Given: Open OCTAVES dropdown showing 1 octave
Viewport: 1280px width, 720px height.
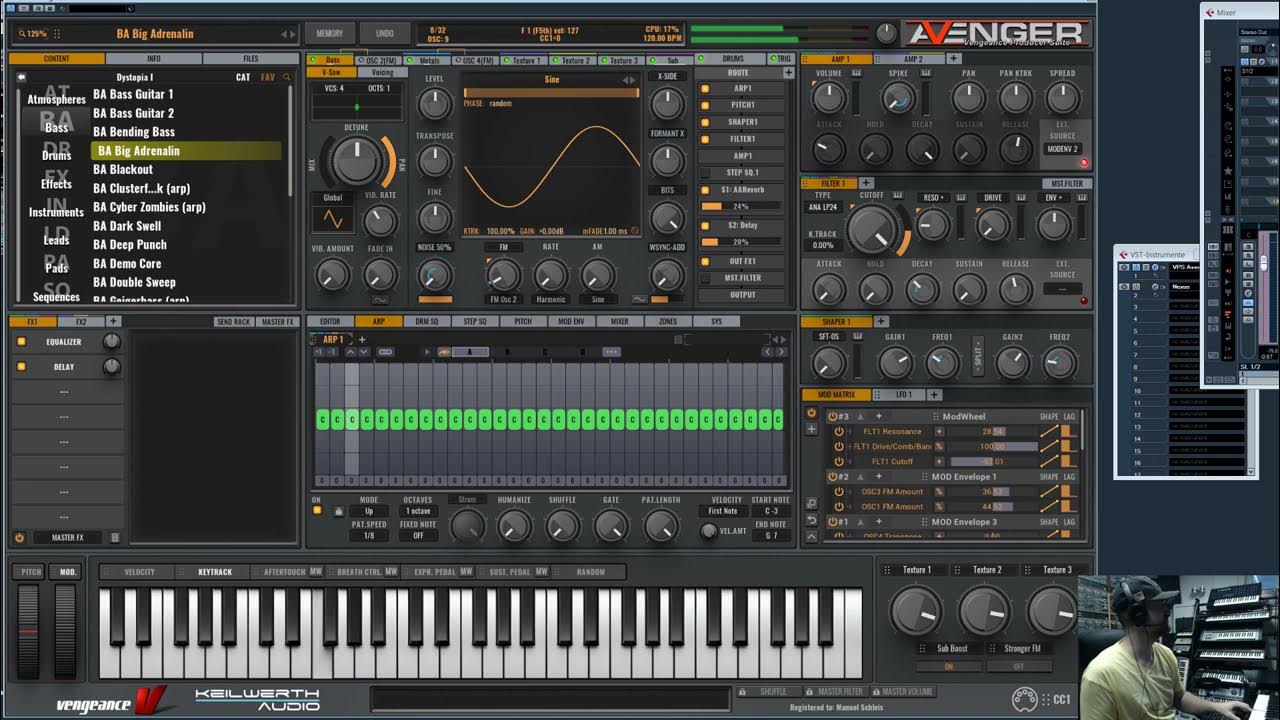Looking at the screenshot, I should pyautogui.click(x=418, y=511).
